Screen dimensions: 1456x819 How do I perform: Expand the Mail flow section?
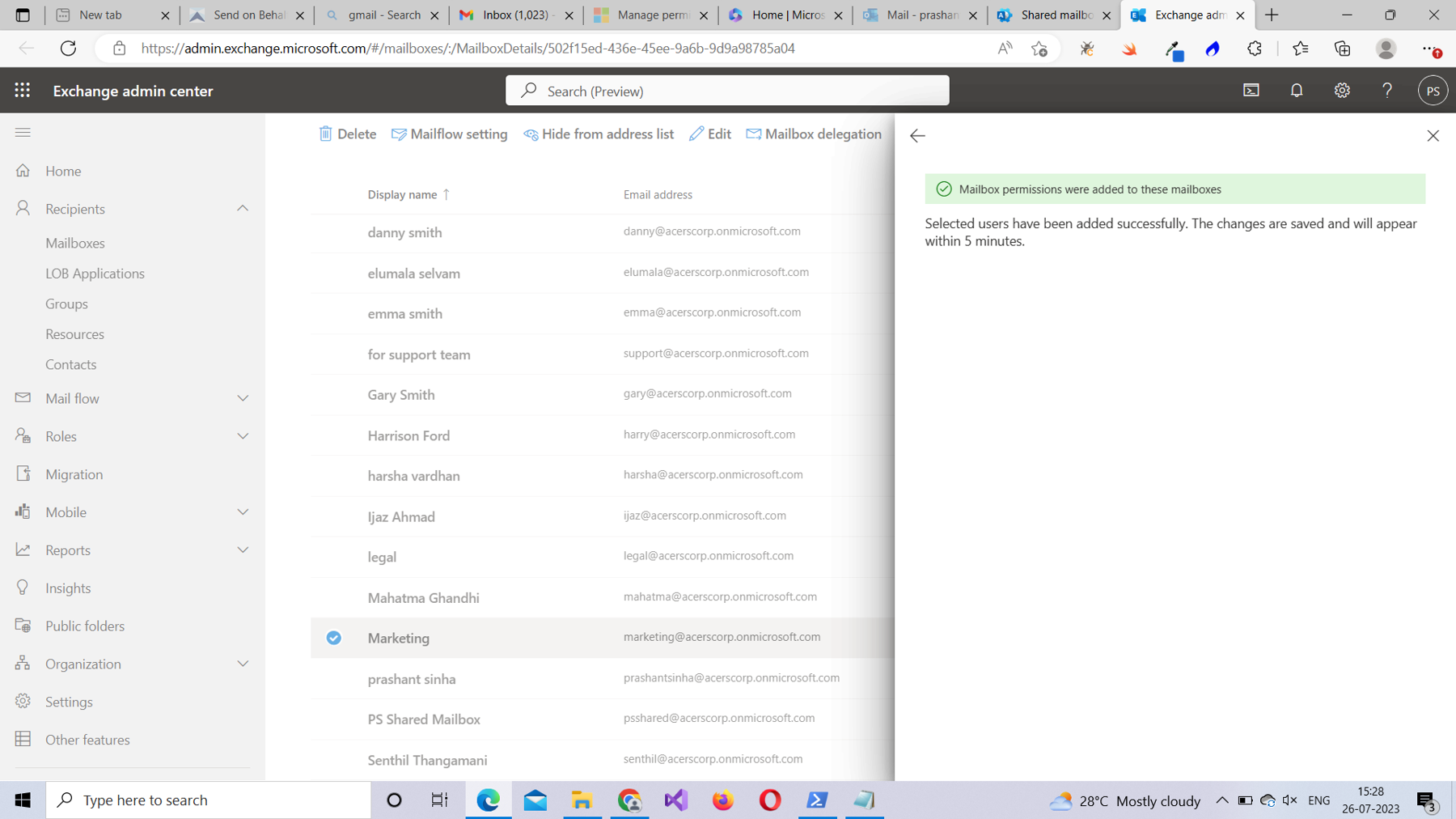pos(242,397)
